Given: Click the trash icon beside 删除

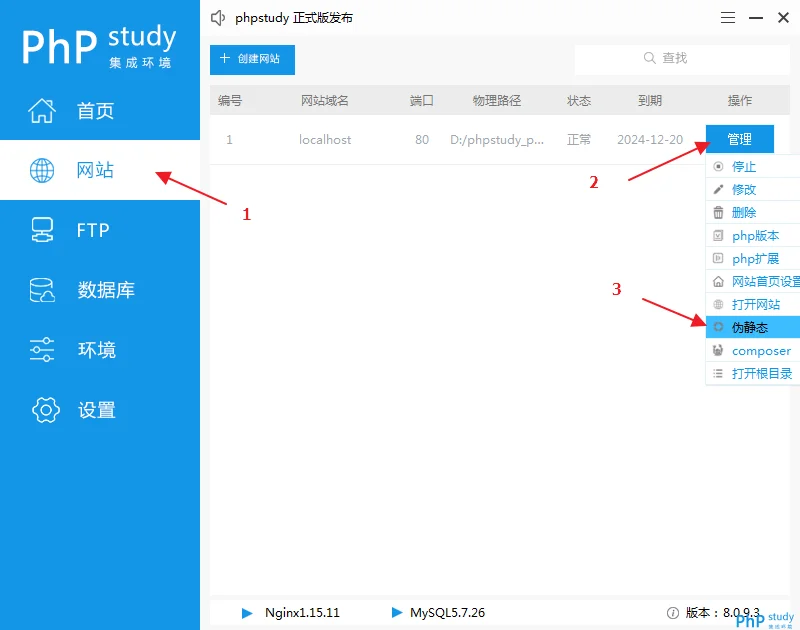Looking at the screenshot, I should 718,212.
